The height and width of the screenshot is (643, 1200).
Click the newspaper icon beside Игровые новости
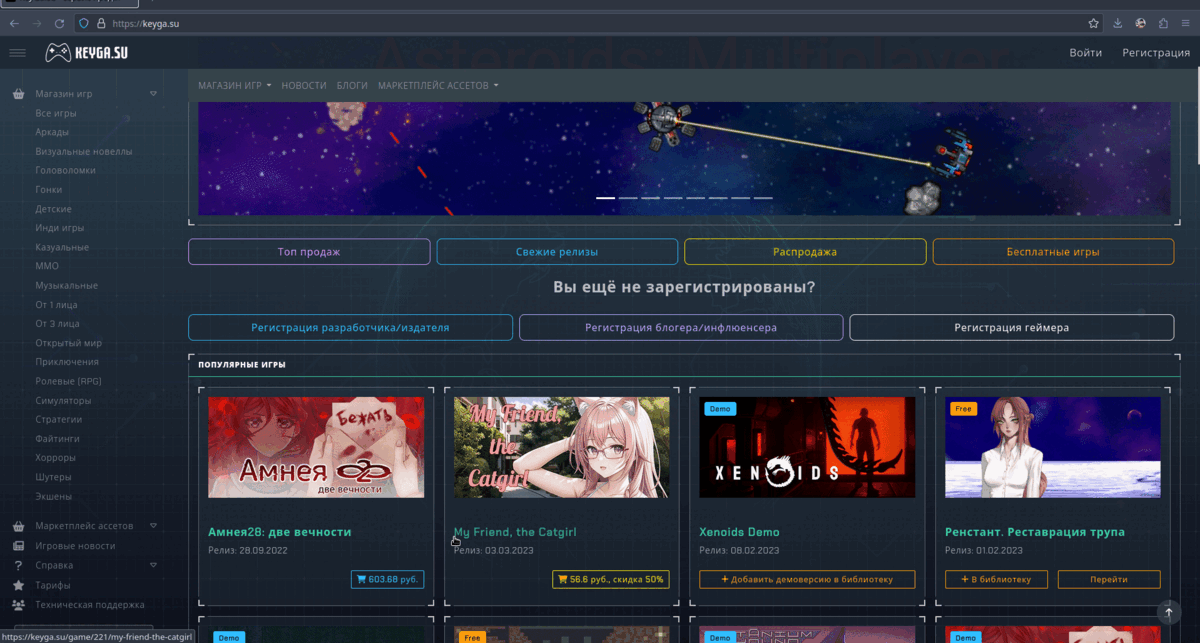[x=18, y=546]
